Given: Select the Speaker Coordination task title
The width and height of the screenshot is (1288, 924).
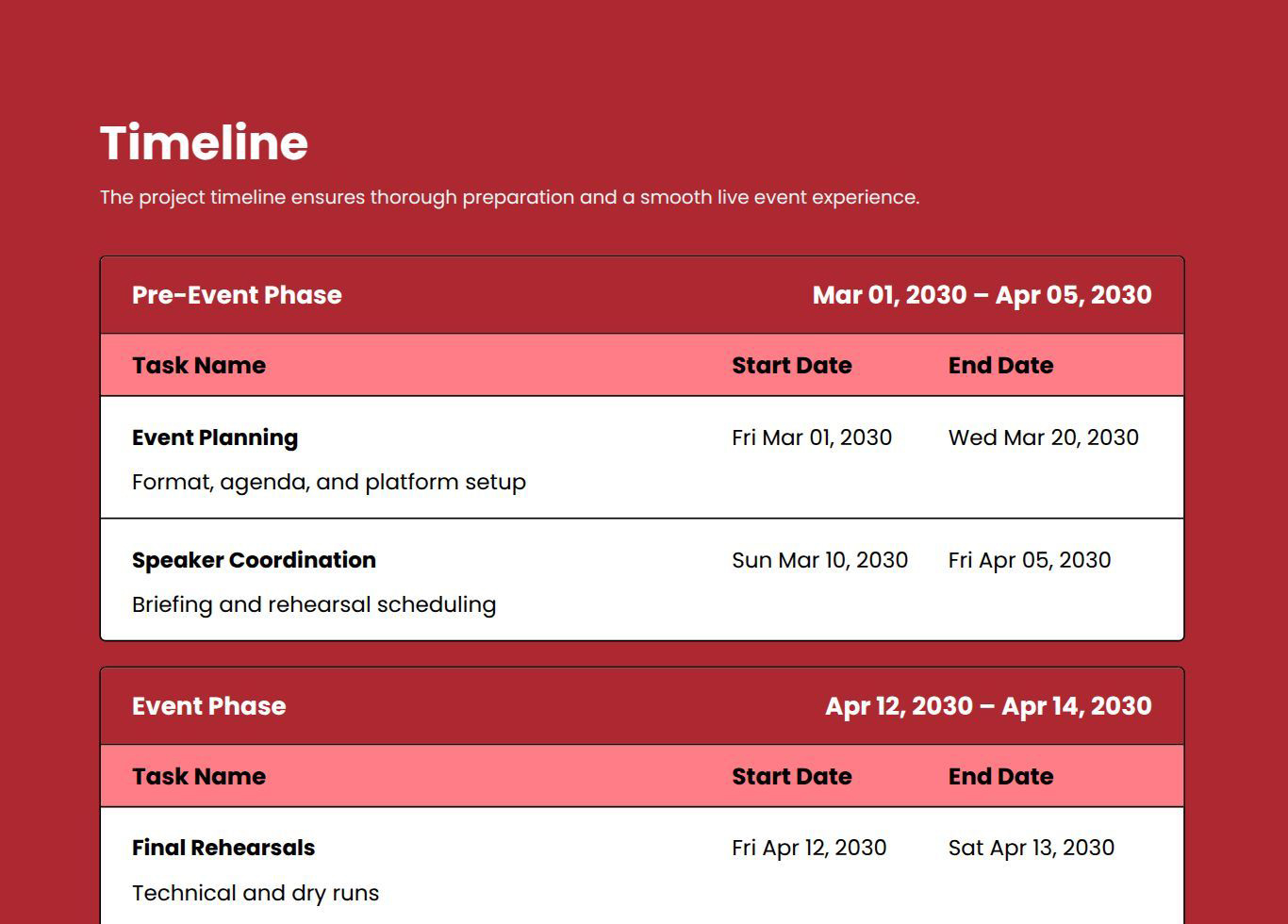Looking at the screenshot, I should click(254, 560).
